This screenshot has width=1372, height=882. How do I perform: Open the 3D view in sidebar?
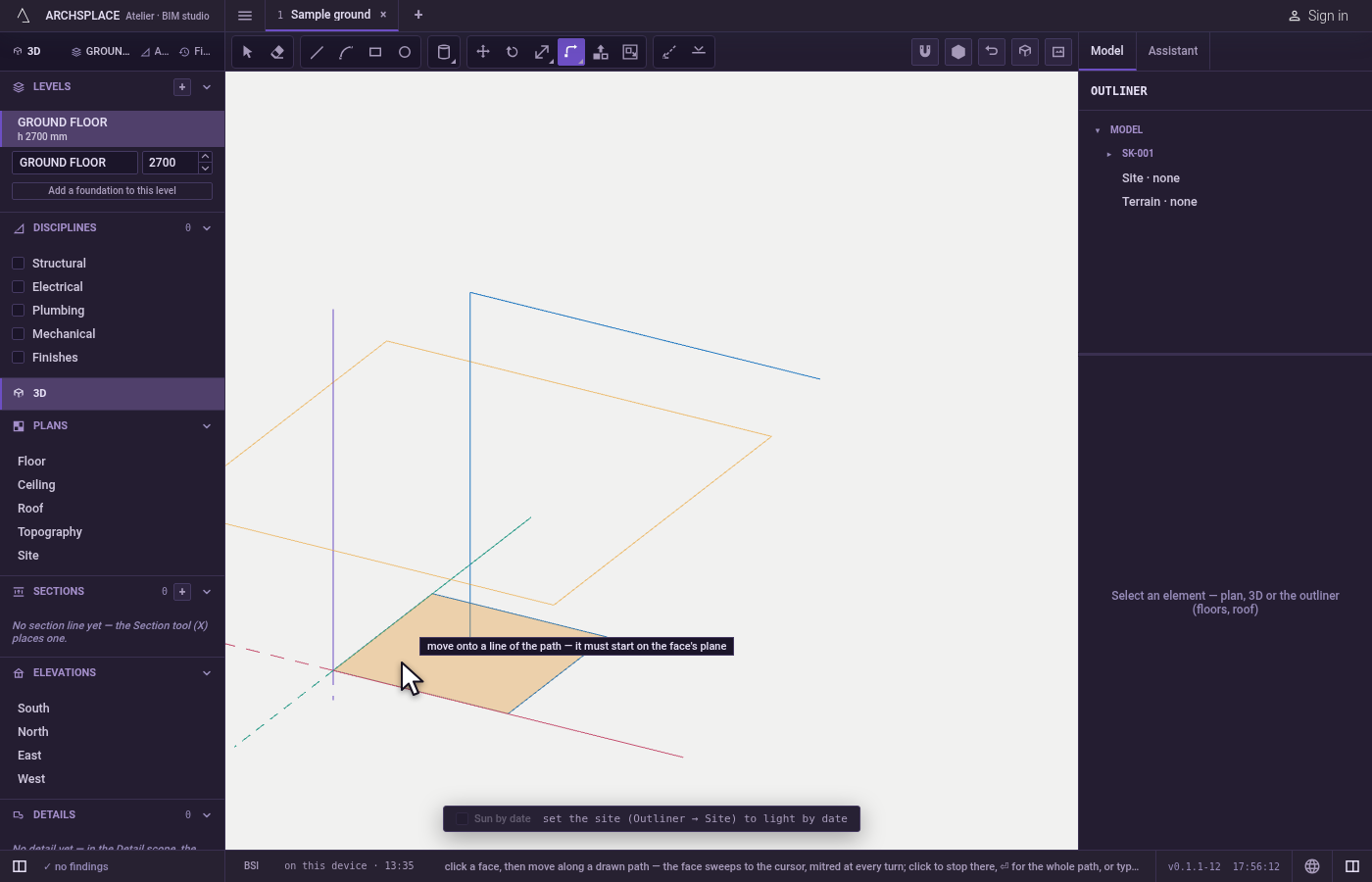pos(113,393)
